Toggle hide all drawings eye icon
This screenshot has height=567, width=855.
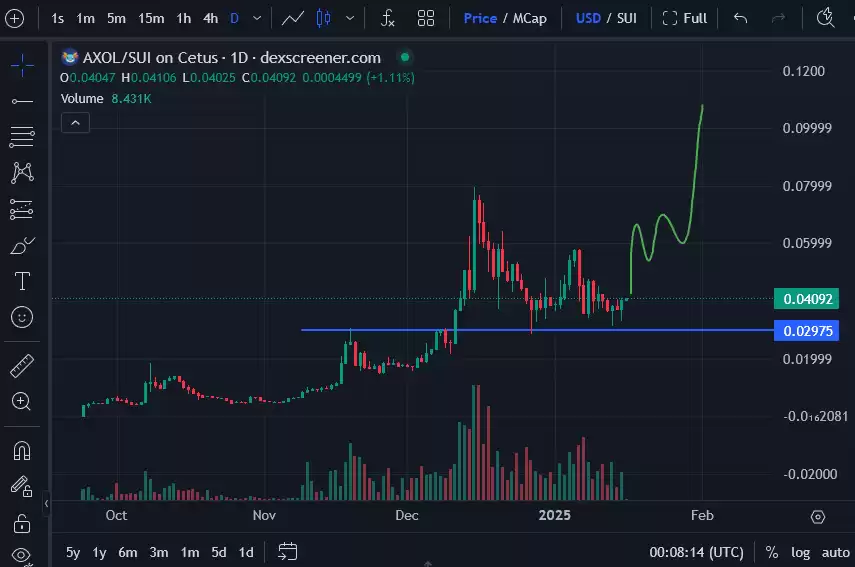pyautogui.click(x=22, y=556)
